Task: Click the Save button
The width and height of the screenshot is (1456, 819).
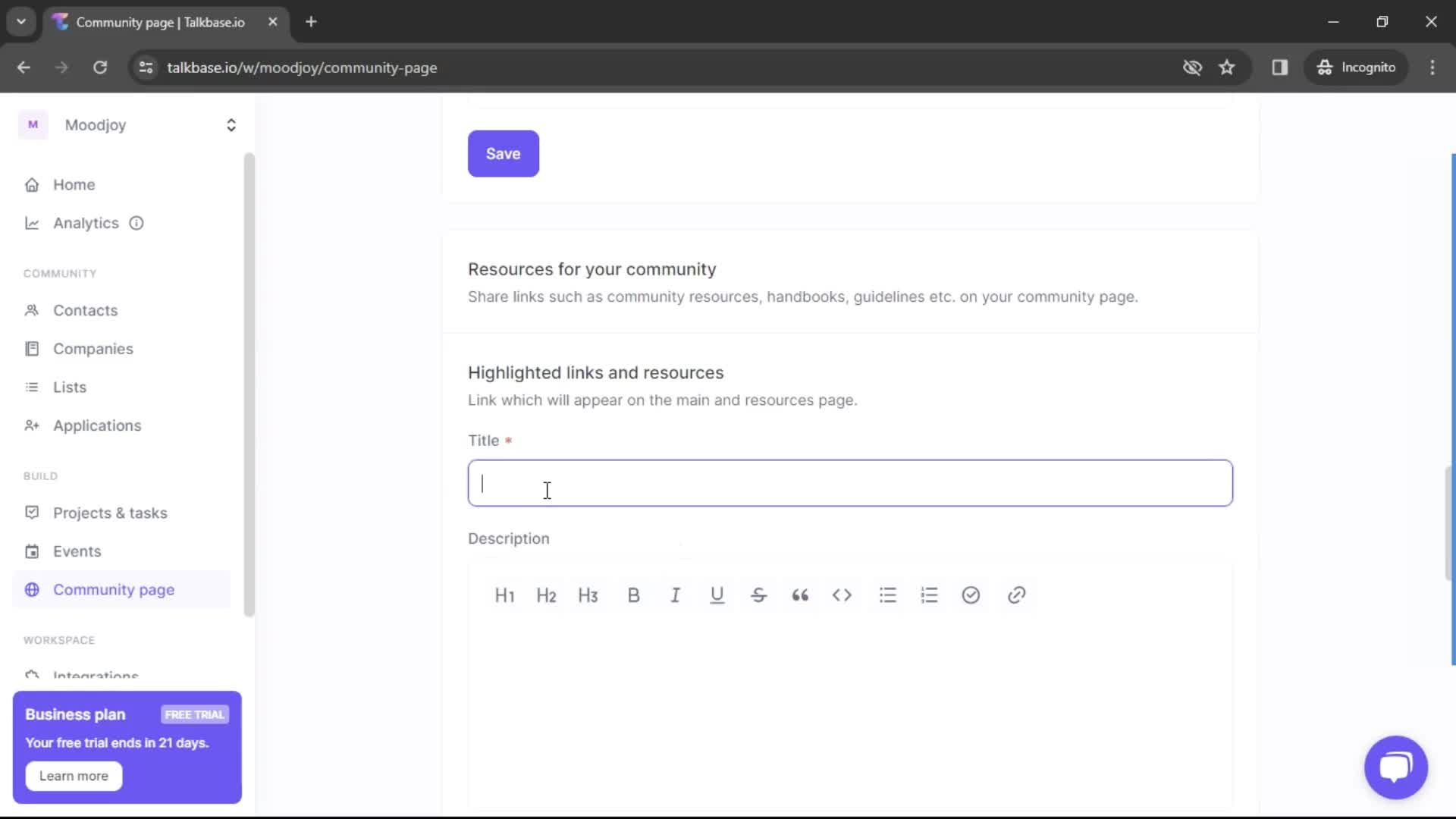Action: 503,153
